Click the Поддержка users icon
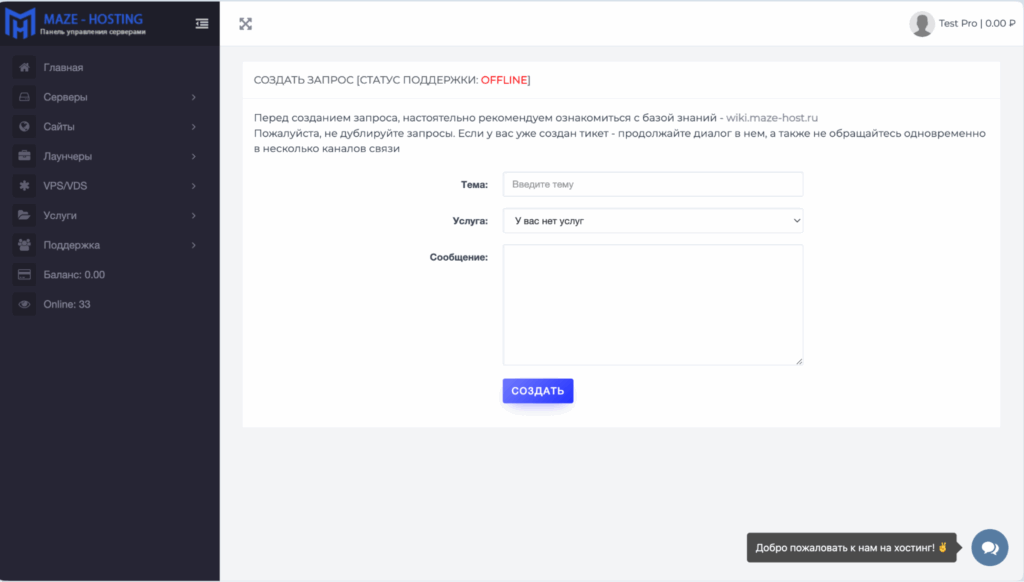 [x=23, y=244]
